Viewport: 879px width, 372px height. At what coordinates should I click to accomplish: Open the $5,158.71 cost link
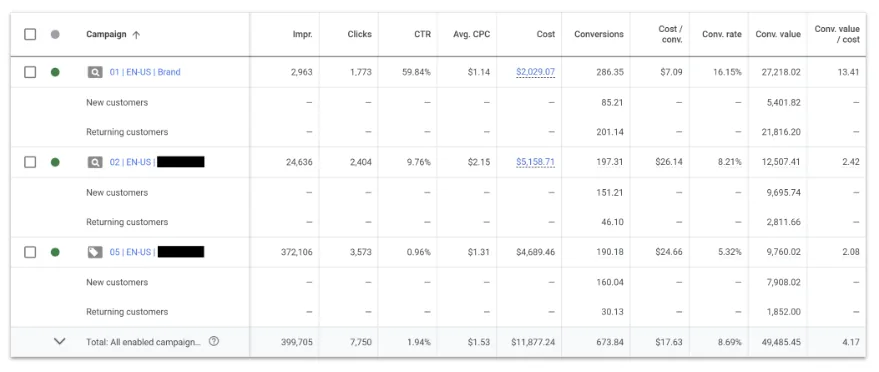click(x=535, y=162)
